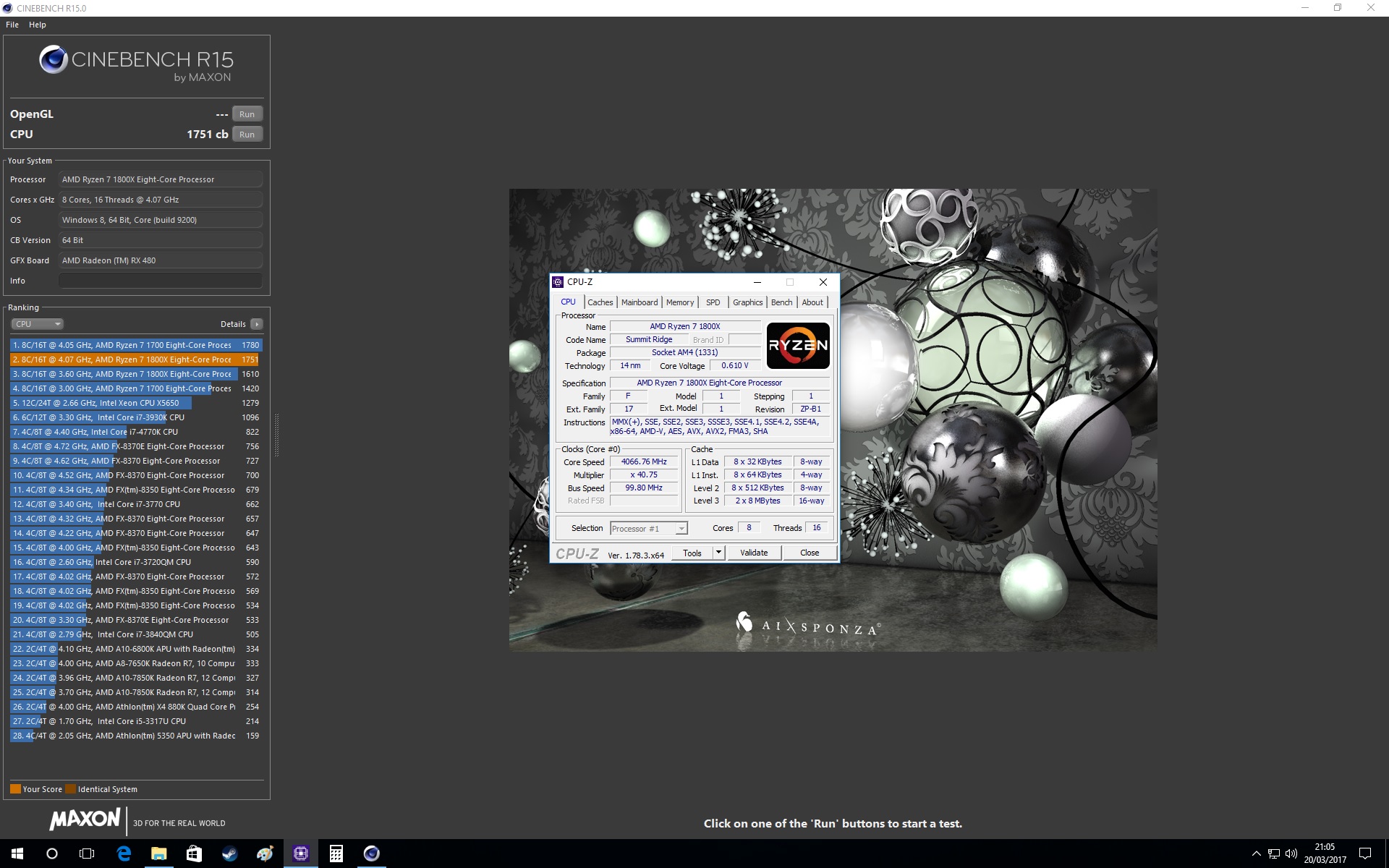Open File Explorer from the taskbar

click(158, 854)
